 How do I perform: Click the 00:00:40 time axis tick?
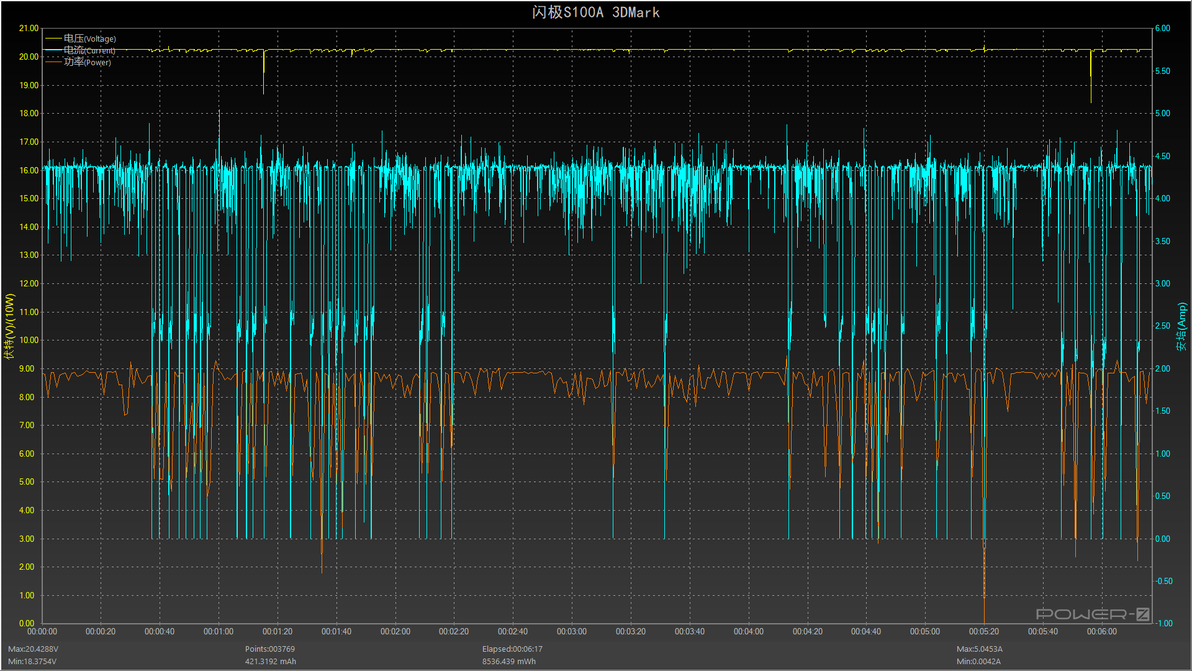click(160, 631)
